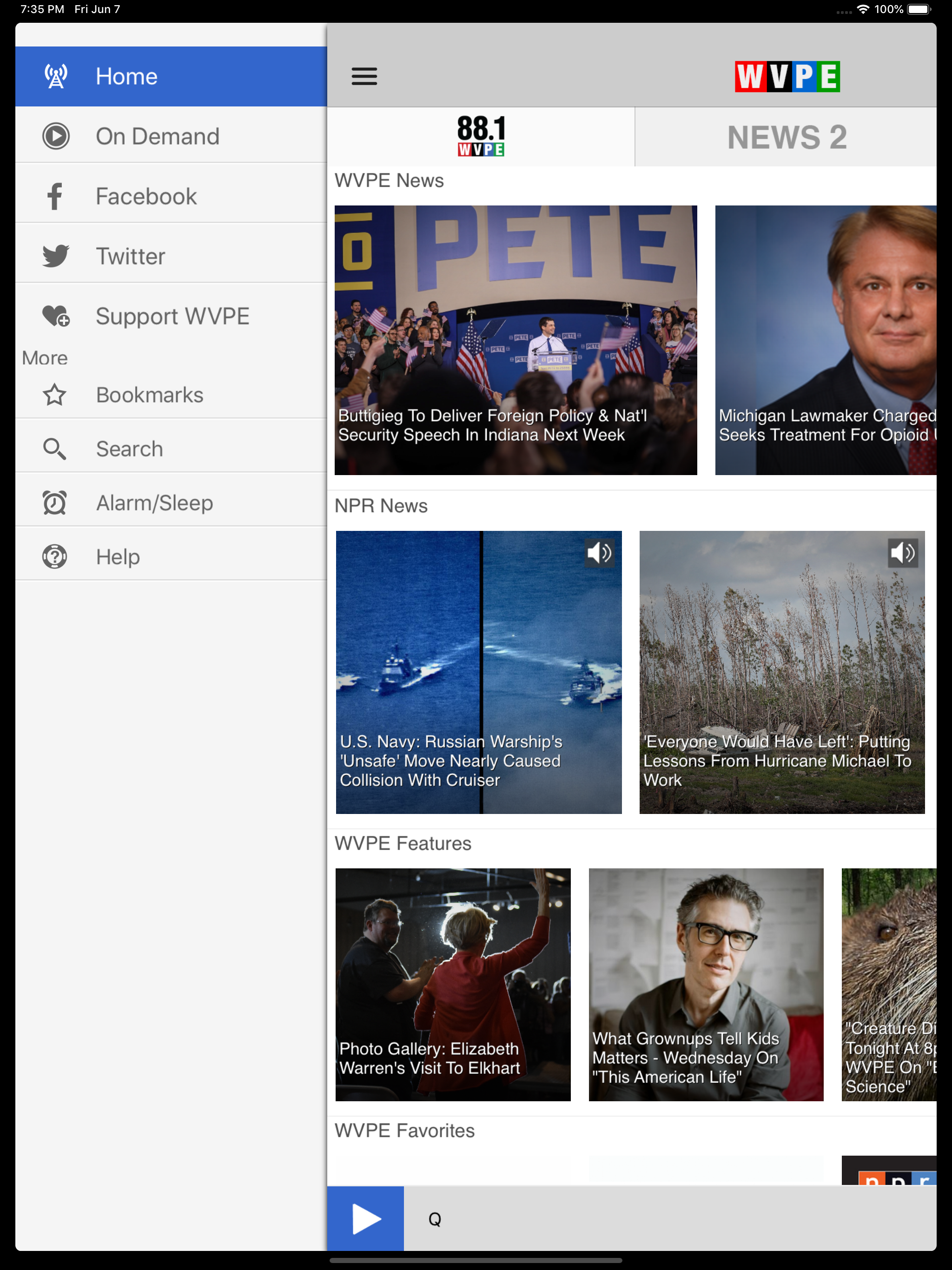Switch to the NEWS 2 stream tab

point(786,137)
